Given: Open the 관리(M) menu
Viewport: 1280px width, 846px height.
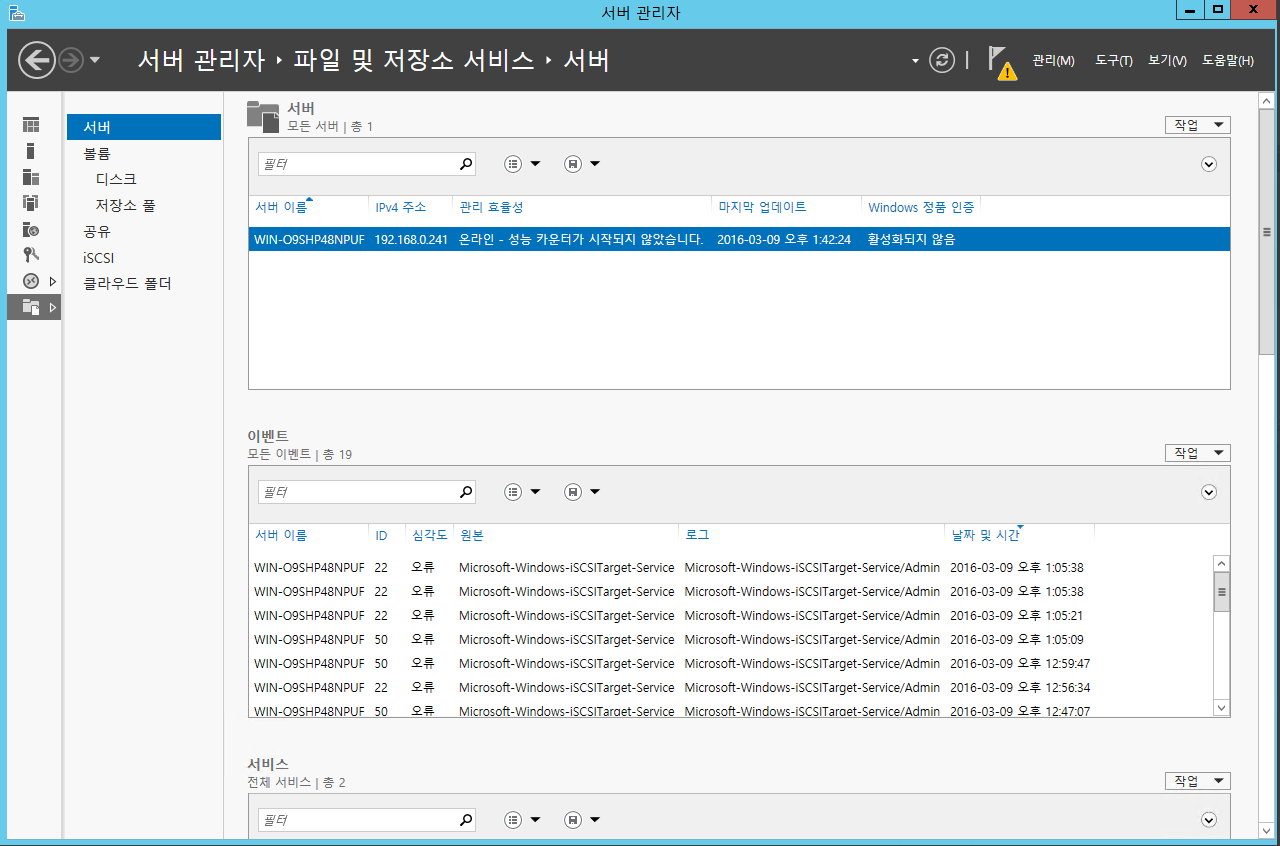Looking at the screenshot, I should 1053,61.
